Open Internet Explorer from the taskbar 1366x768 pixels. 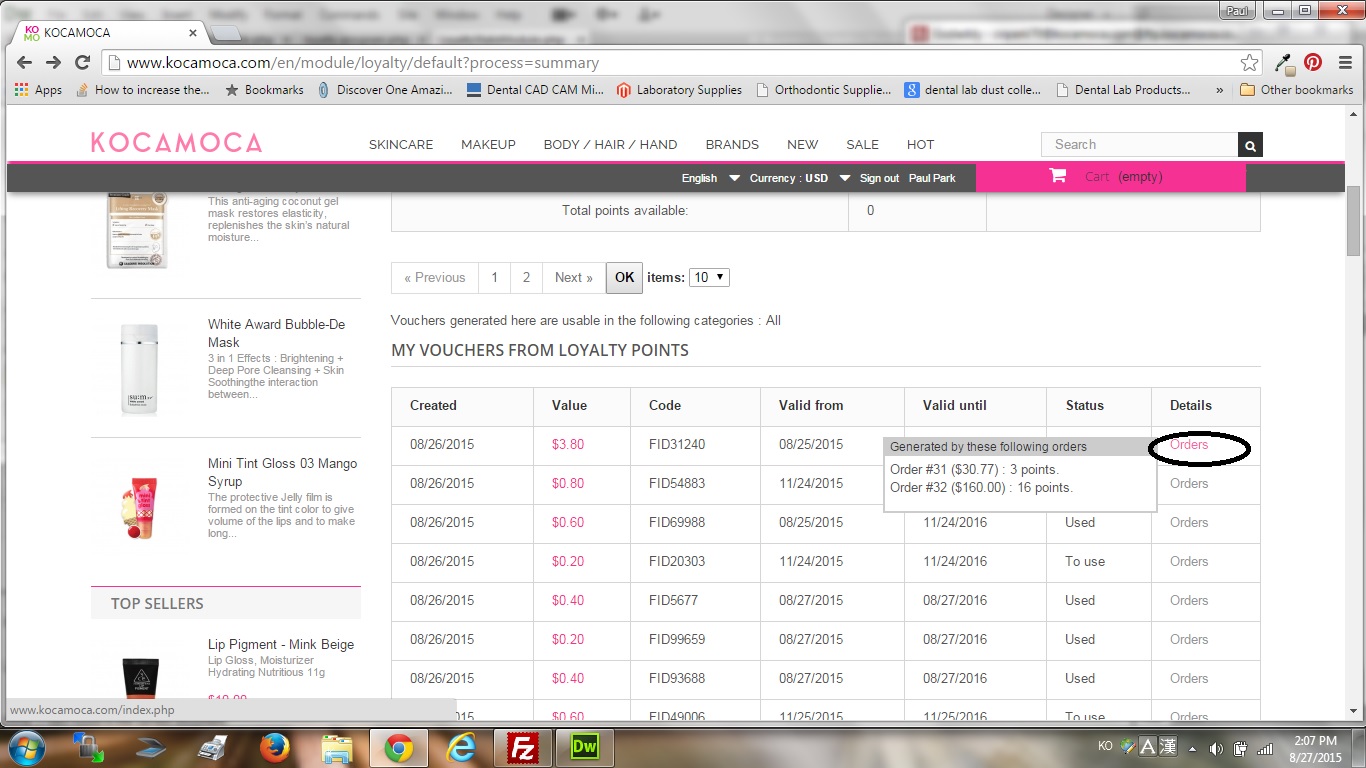pyautogui.click(x=461, y=748)
